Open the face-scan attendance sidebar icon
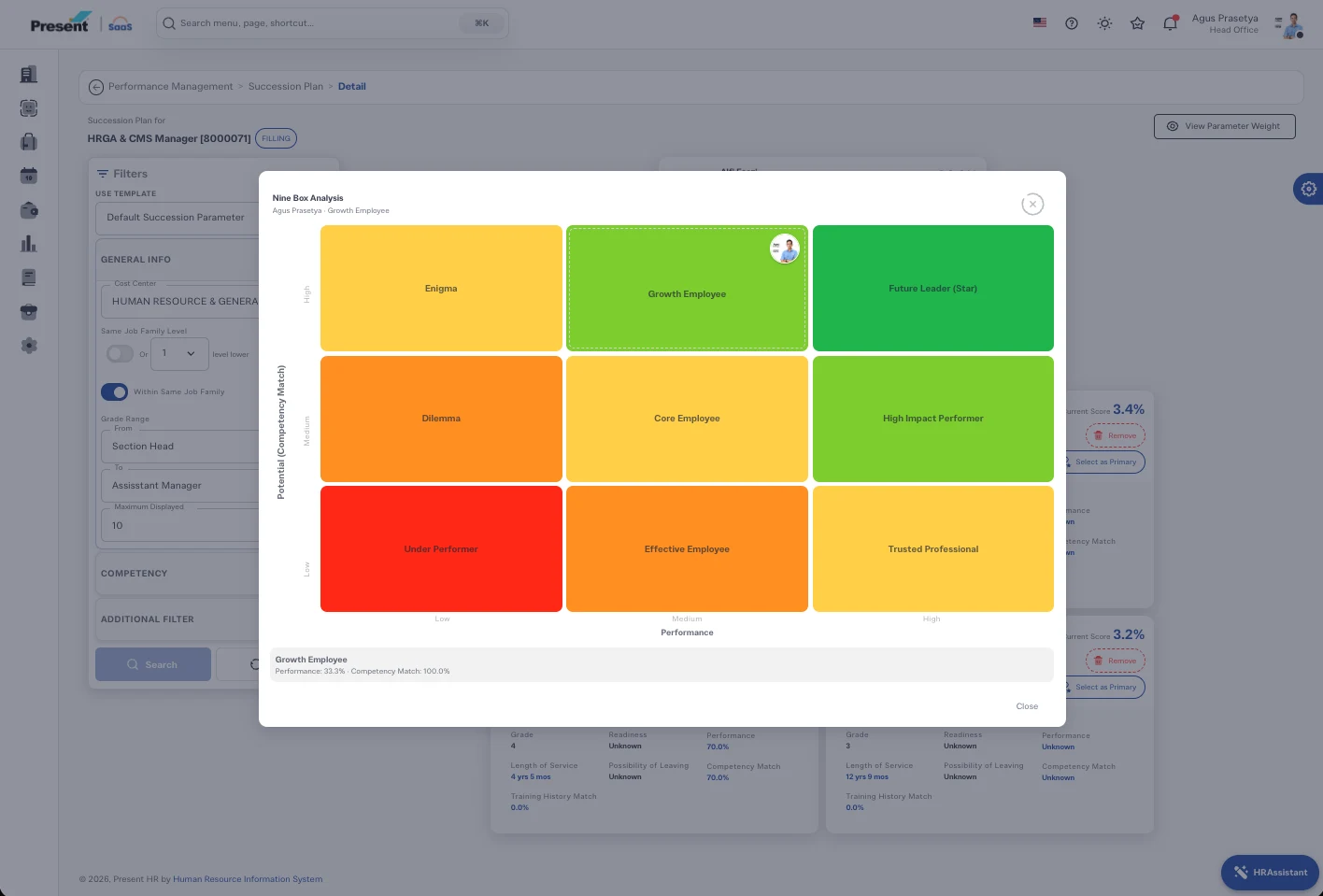The width and height of the screenshot is (1323, 896). 29,108
